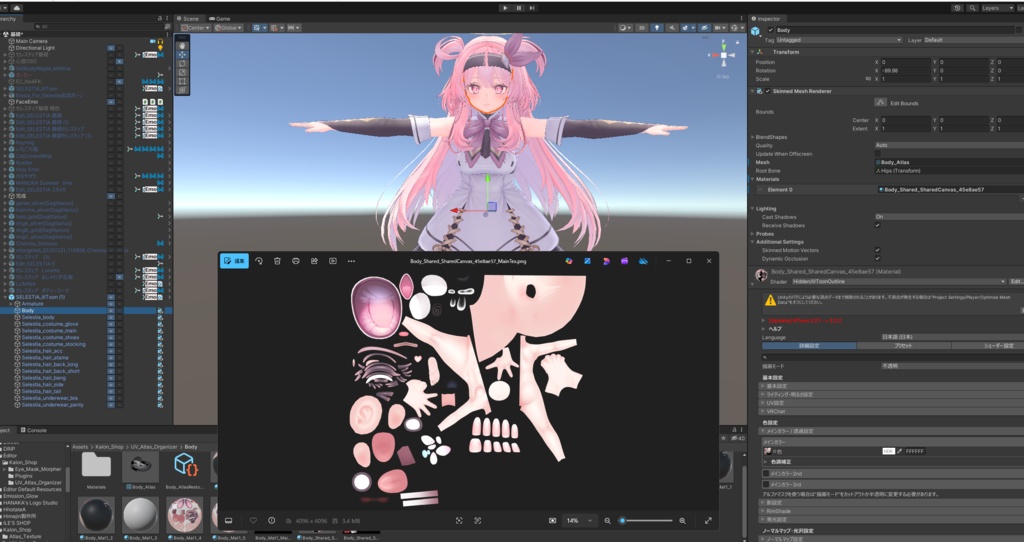Click the Step frame button in Unity toolbar
1024x542 pixels.
click(x=532, y=8)
